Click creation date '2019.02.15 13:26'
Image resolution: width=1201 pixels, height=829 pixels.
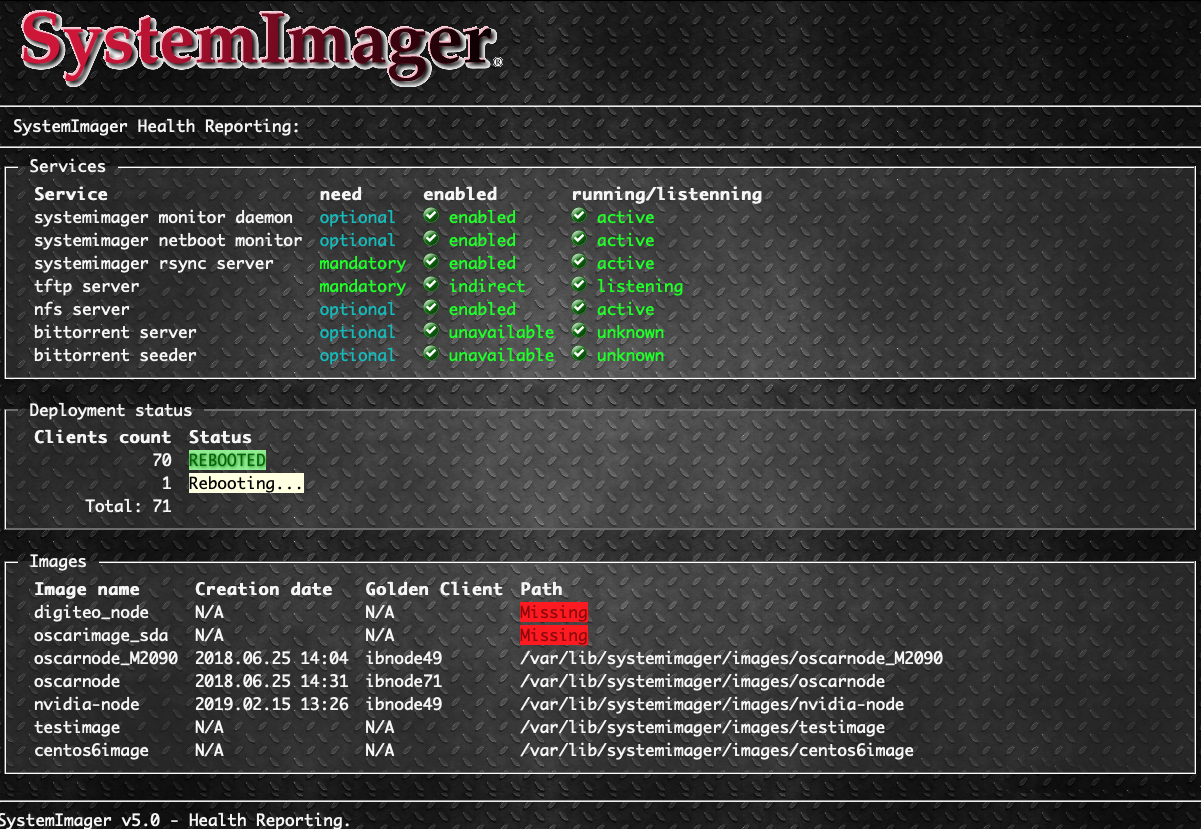coord(272,704)
